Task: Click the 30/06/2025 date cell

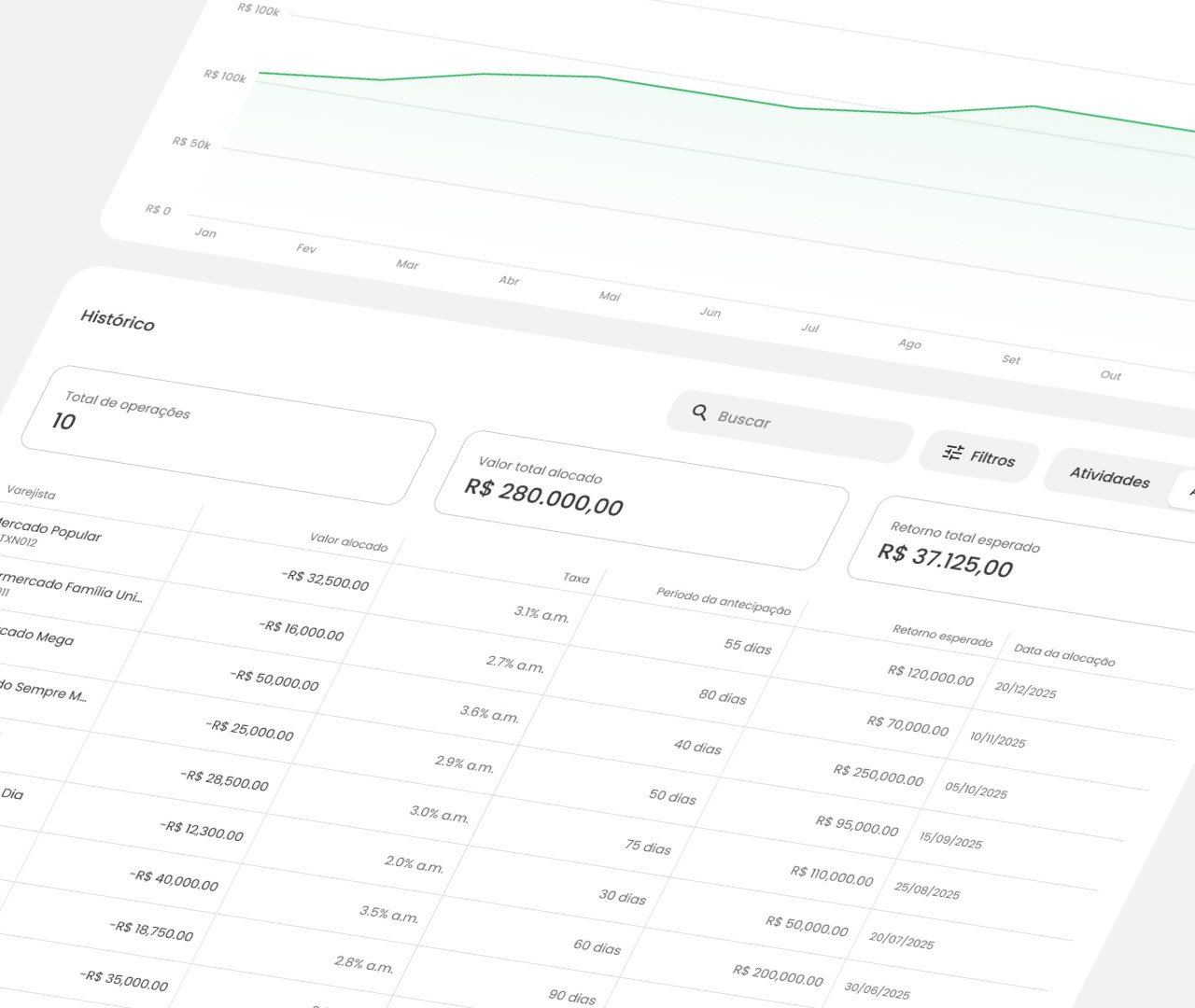Action: 877,989
